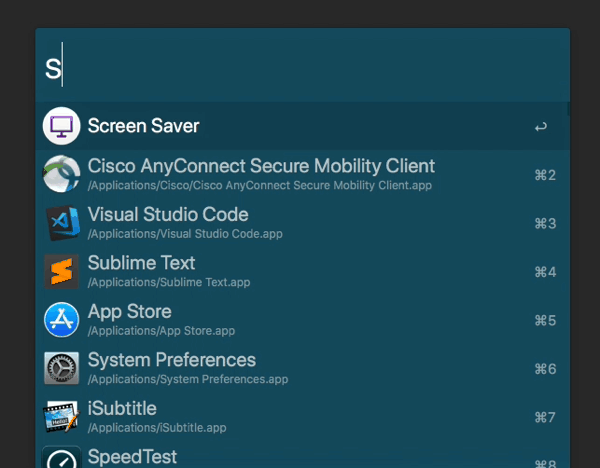Click the ⌘7 shortcut label
The image size is (600, 468).
pyautogui.click(x=545, y=417)
